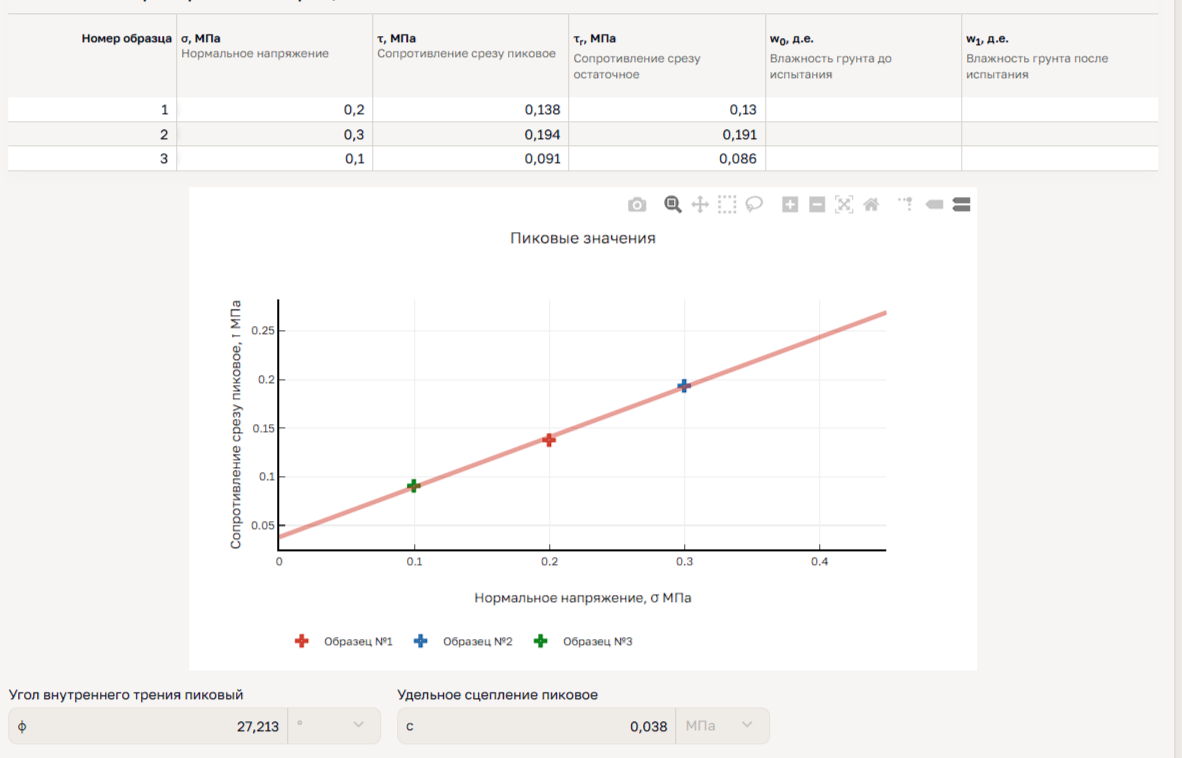
Task: Zoom out using the minus icon
Action: (817, 205)
